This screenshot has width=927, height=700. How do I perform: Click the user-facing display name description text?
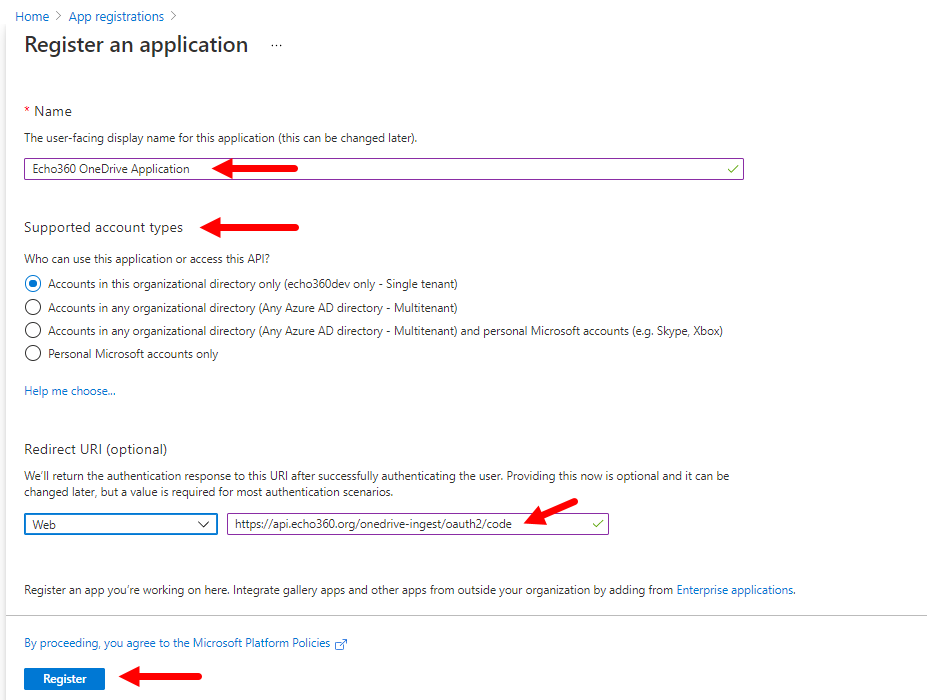(221, 138)
